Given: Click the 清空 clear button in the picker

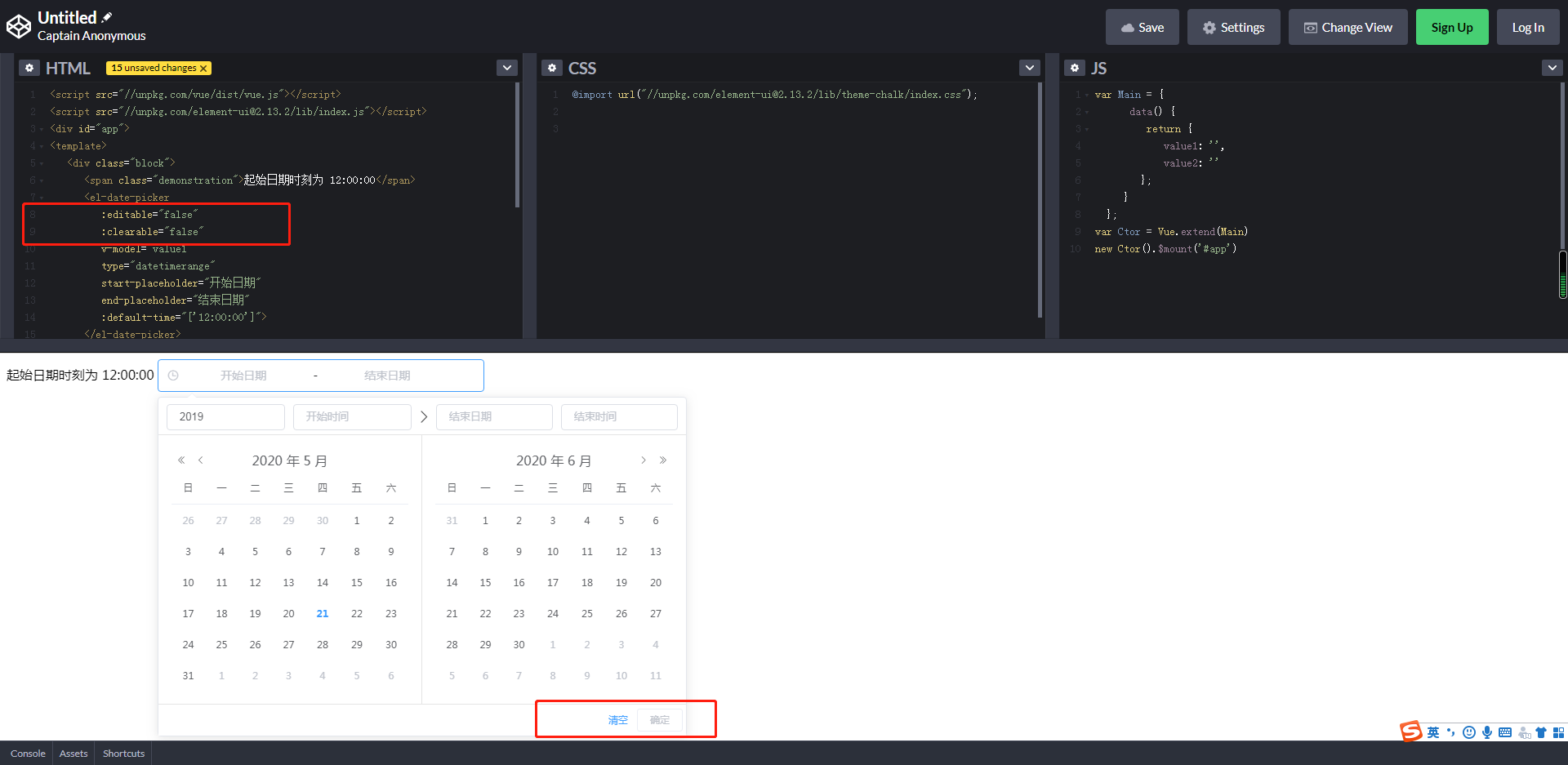Looking at the screenshot, I should point(617,719).
